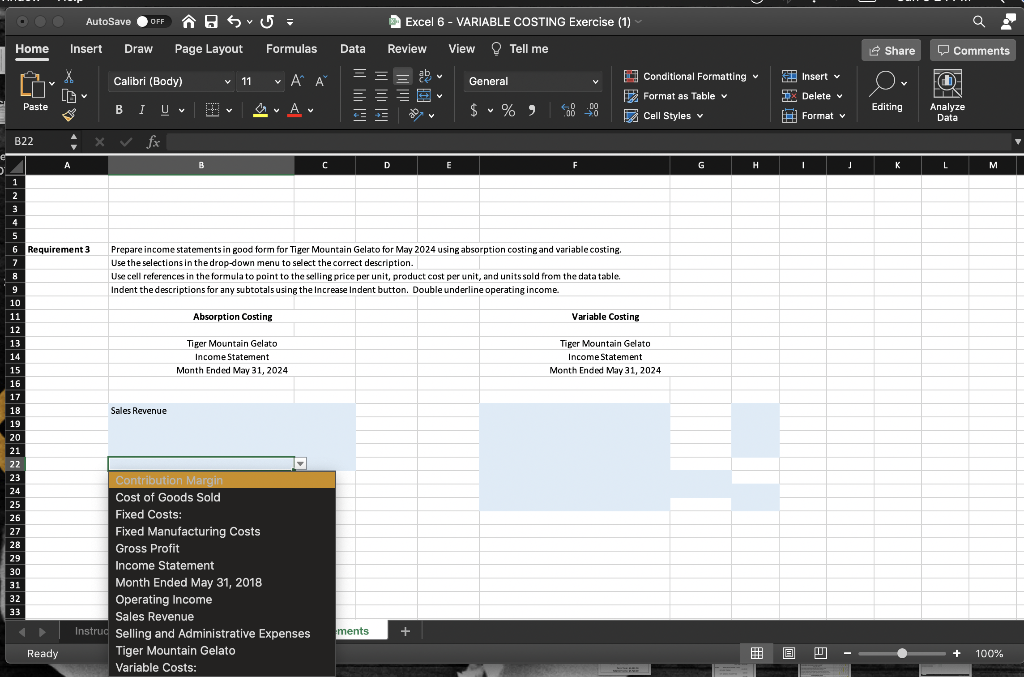Image resolution: width=1024 pixels, height=677 pixels.
Task: Toggle Italic formatting
Action: click(x=142, y=110)
